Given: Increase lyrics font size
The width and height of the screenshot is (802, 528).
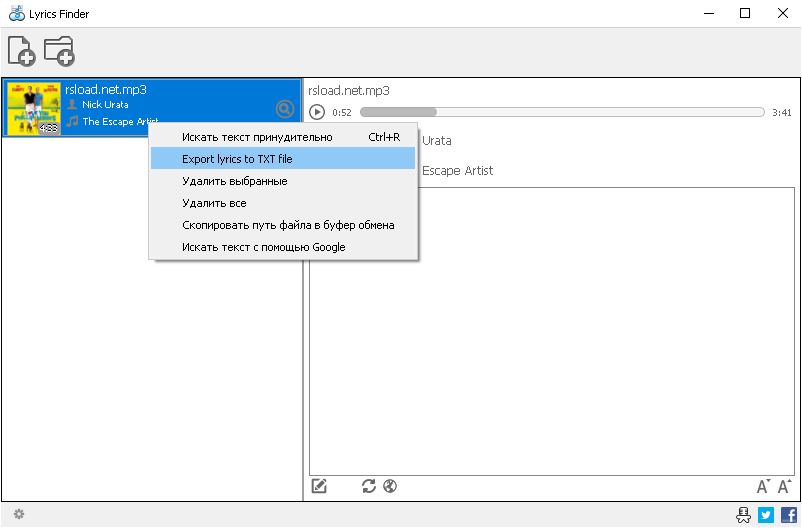Looking at the screenshot, I should pyautogui.click(x=784, y=486).
